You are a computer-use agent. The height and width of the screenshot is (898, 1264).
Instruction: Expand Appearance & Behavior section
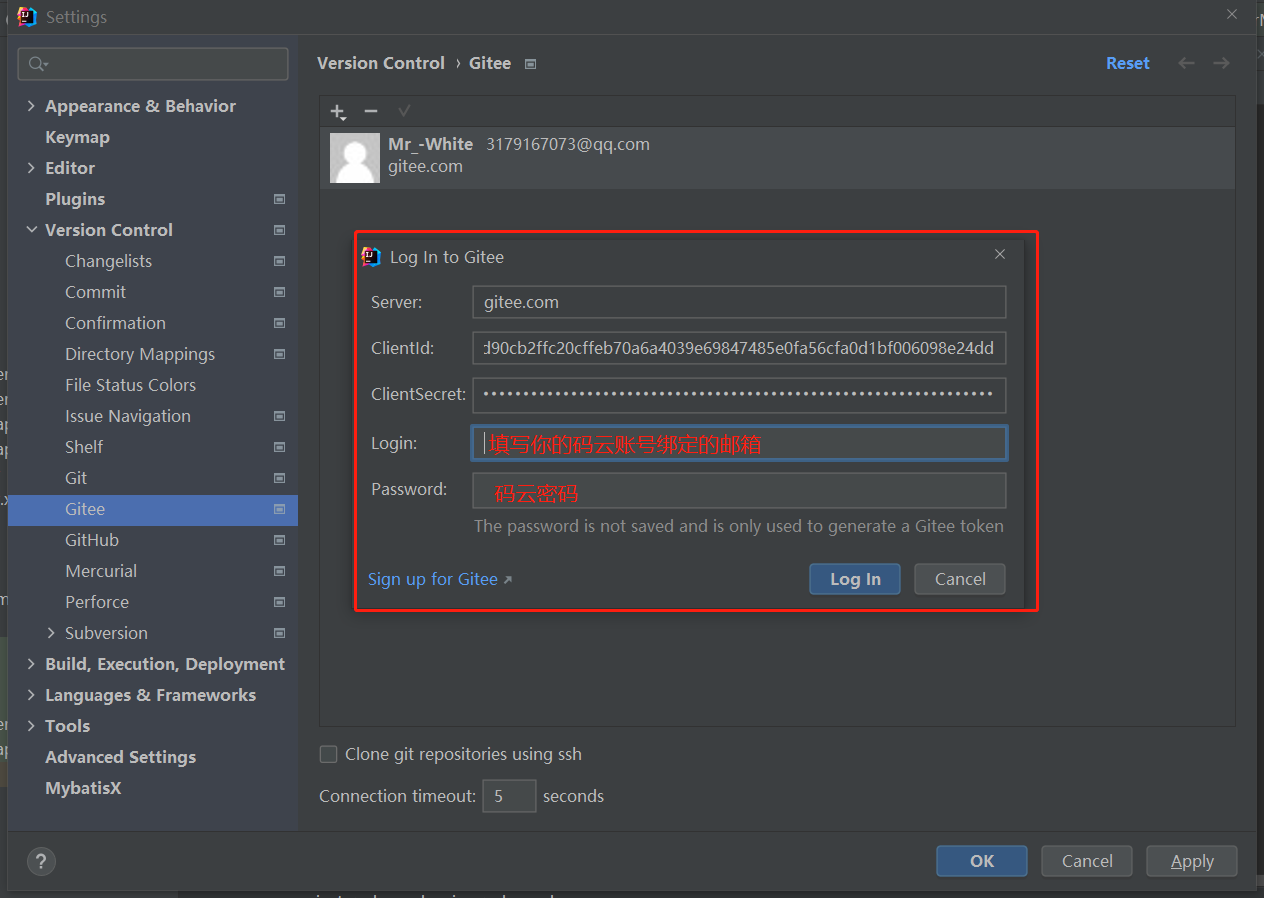click(x=31, y=106)
